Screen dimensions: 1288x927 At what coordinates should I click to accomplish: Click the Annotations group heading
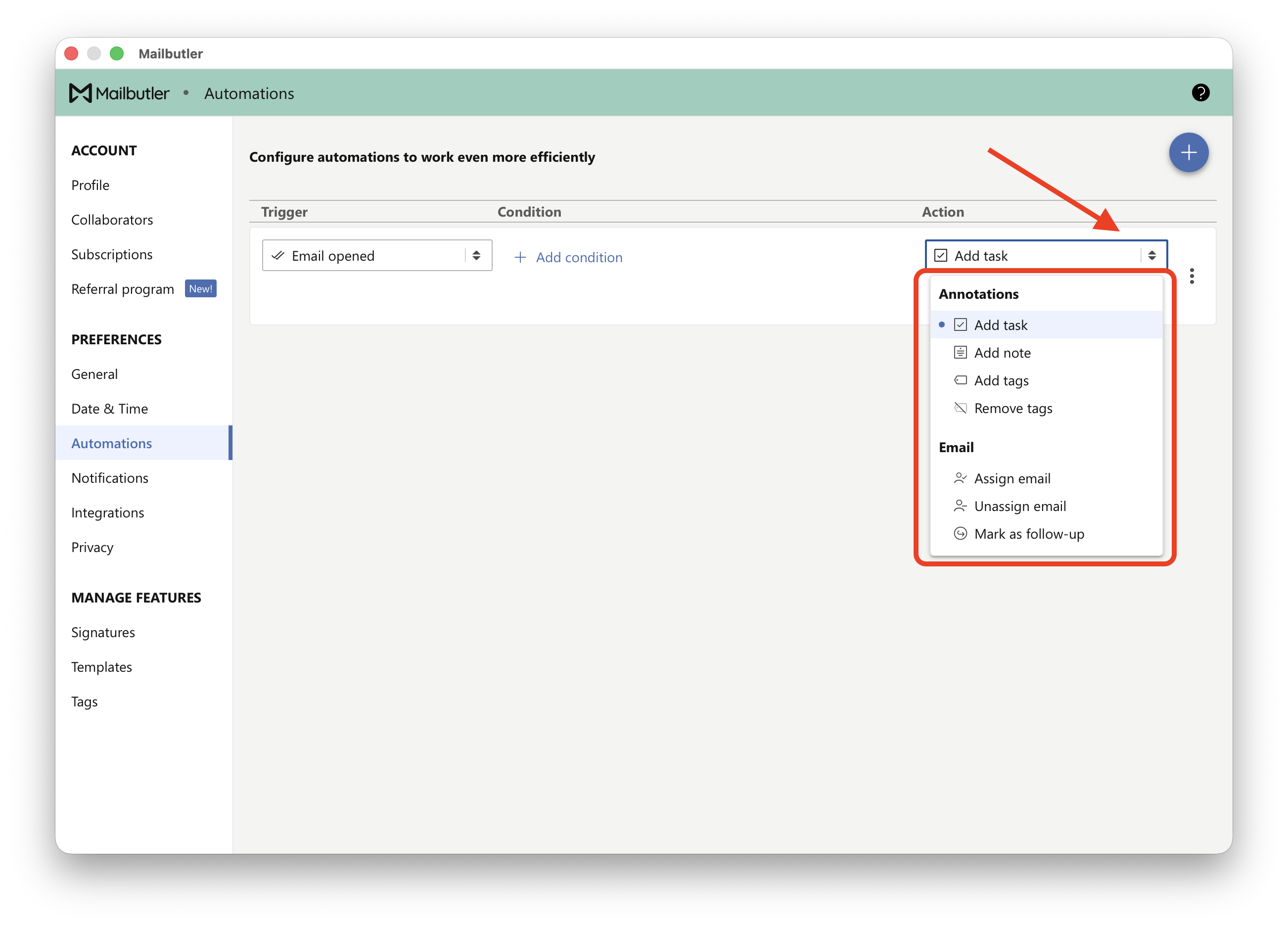click(x=978, y=294)
